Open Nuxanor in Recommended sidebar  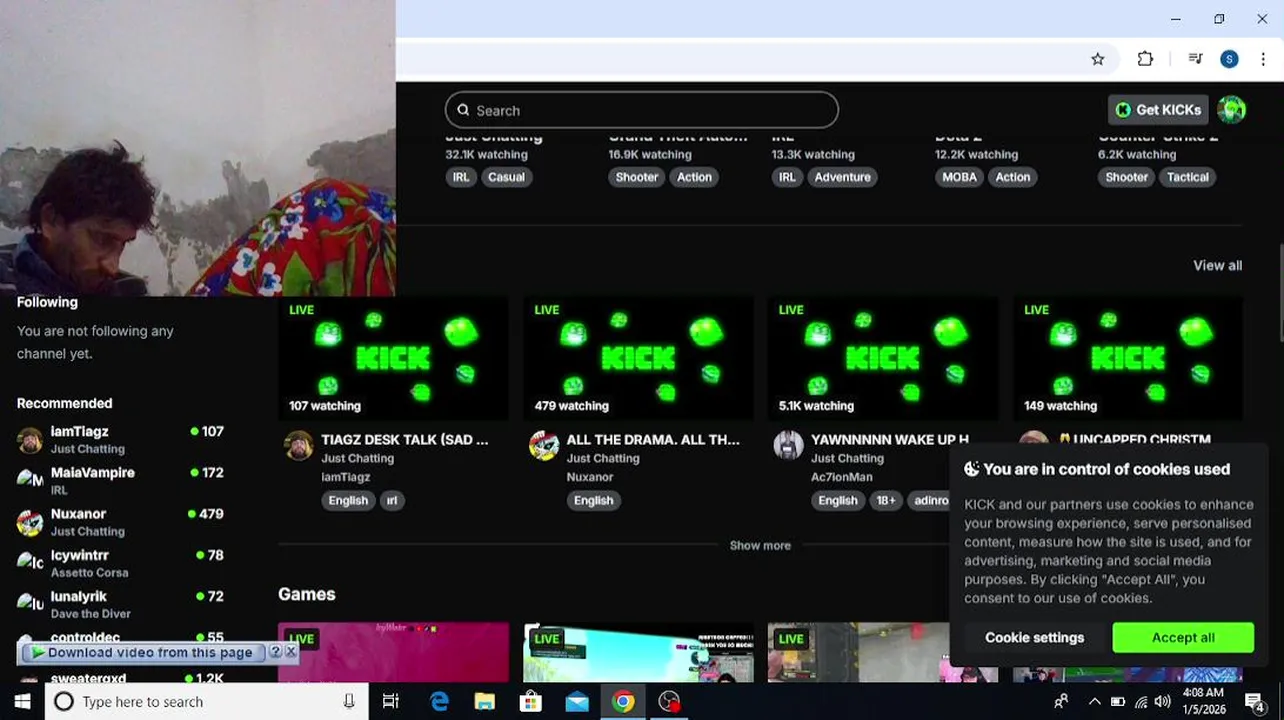click(120, 521)
